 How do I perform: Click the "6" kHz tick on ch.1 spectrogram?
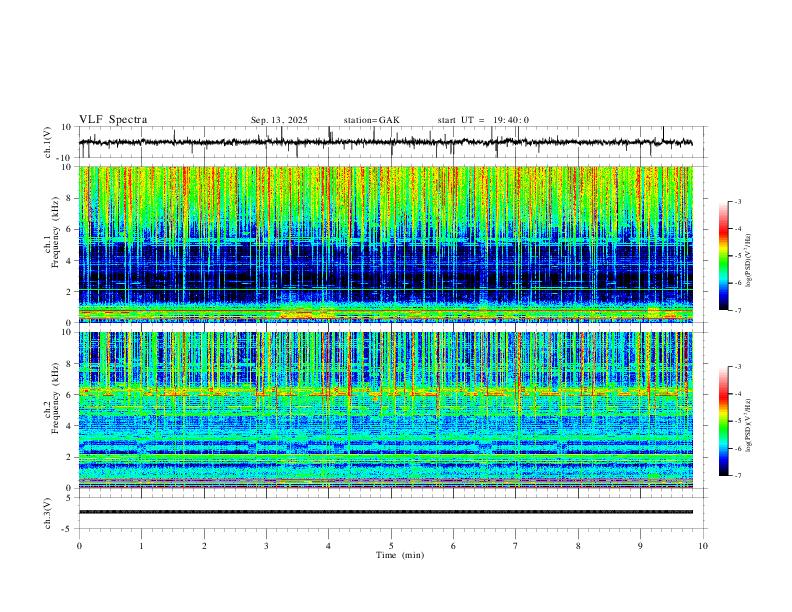click(69, 229)
